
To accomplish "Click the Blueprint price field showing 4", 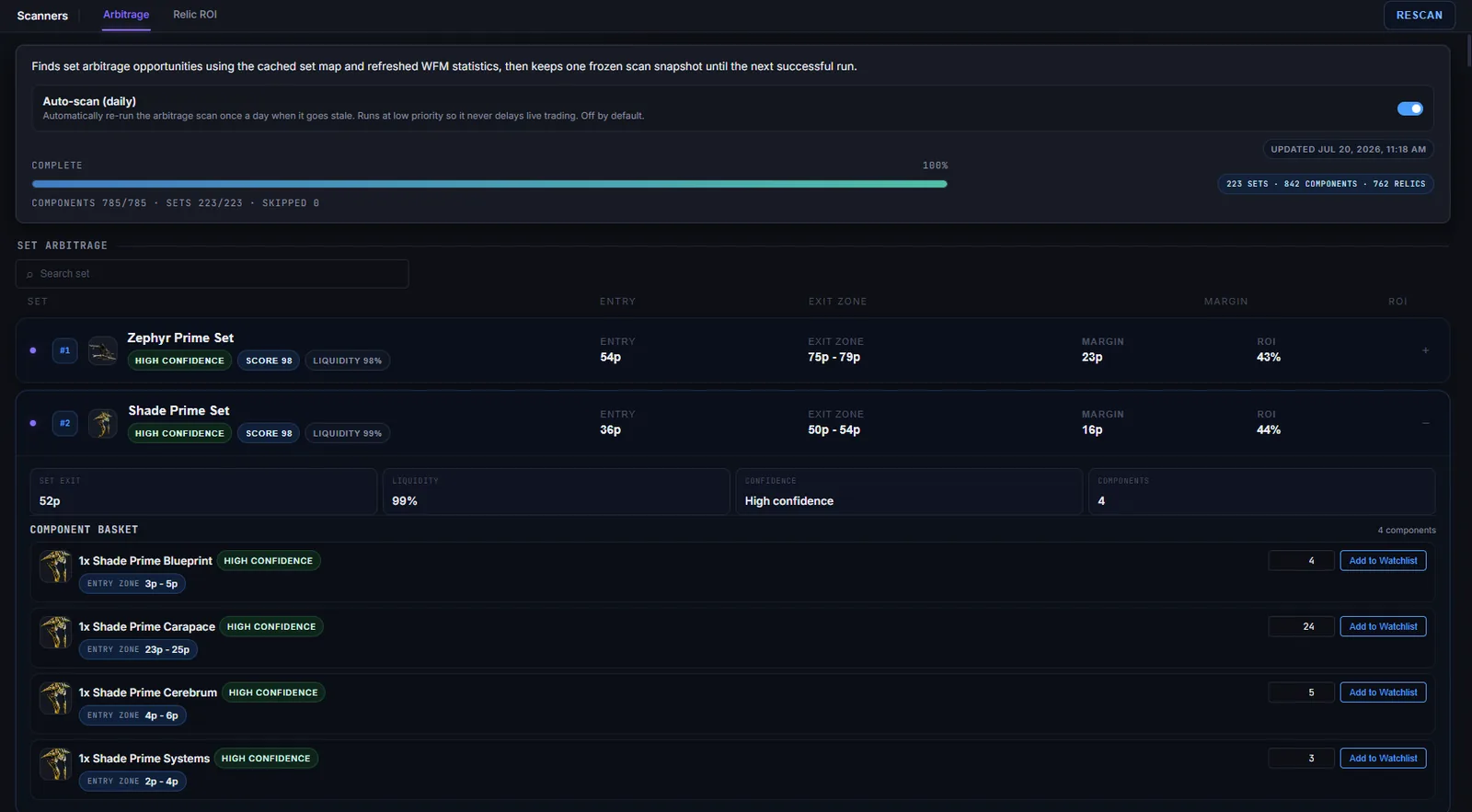I will [x=1301, y=561].
